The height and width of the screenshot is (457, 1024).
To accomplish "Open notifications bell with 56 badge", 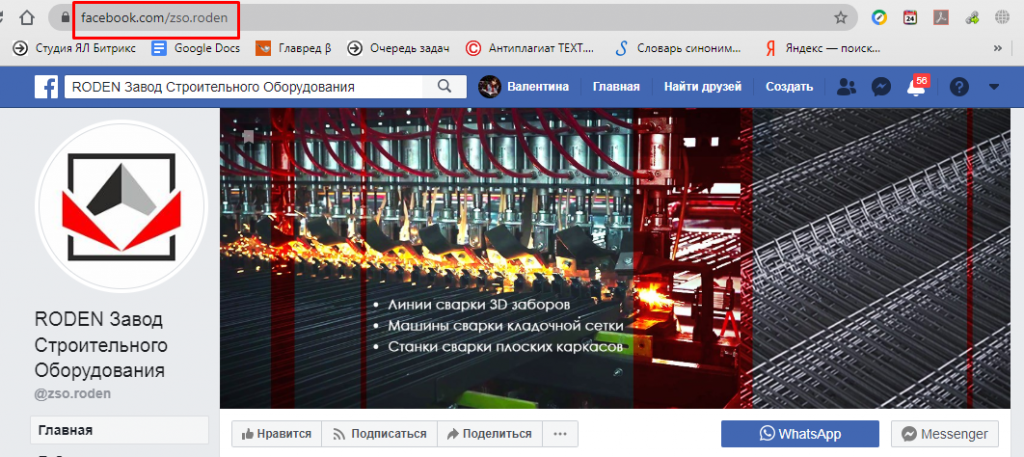I will click(916, 87).
